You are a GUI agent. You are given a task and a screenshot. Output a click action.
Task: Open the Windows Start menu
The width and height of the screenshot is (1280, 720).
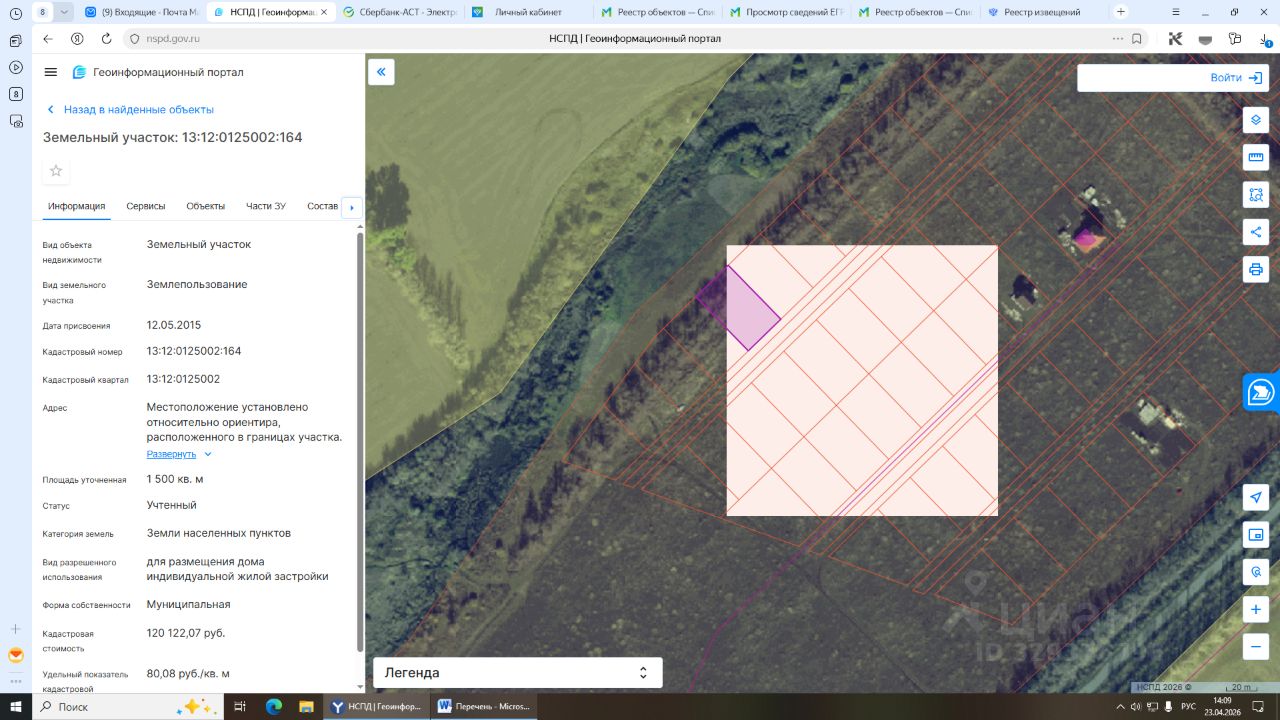tap(15, 706)
